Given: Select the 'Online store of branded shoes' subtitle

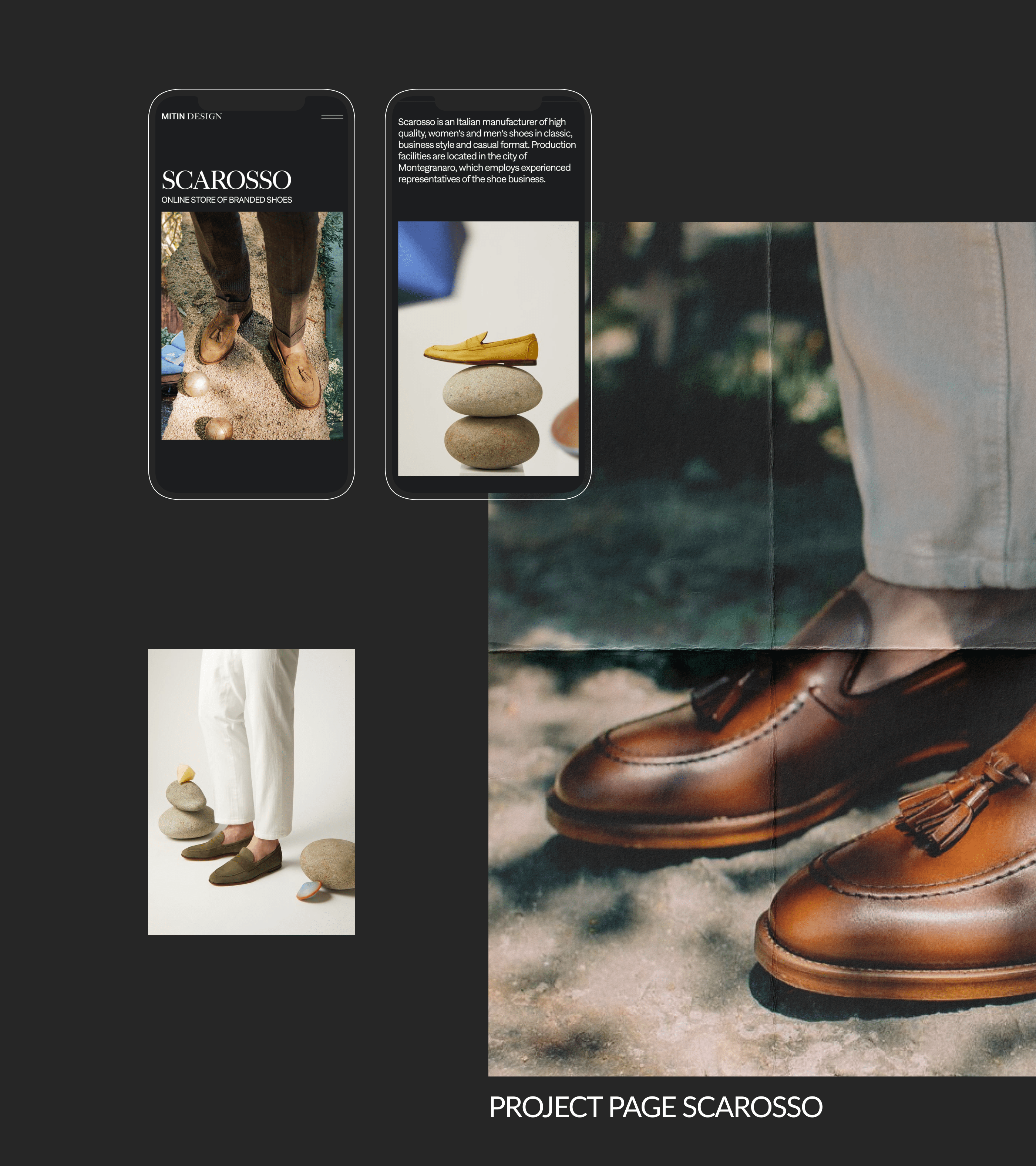Looking at the screenshot, I should point(226,200).
